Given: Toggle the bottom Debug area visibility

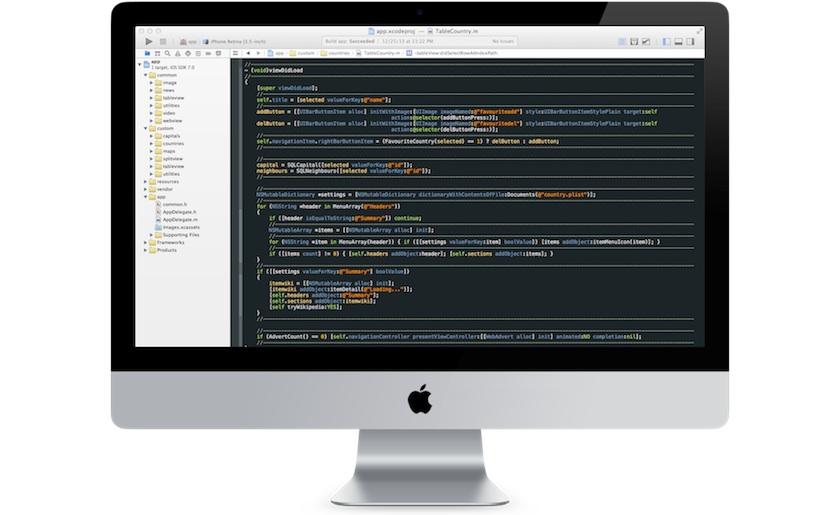Looking at the screenshot, I should (678, 41).
